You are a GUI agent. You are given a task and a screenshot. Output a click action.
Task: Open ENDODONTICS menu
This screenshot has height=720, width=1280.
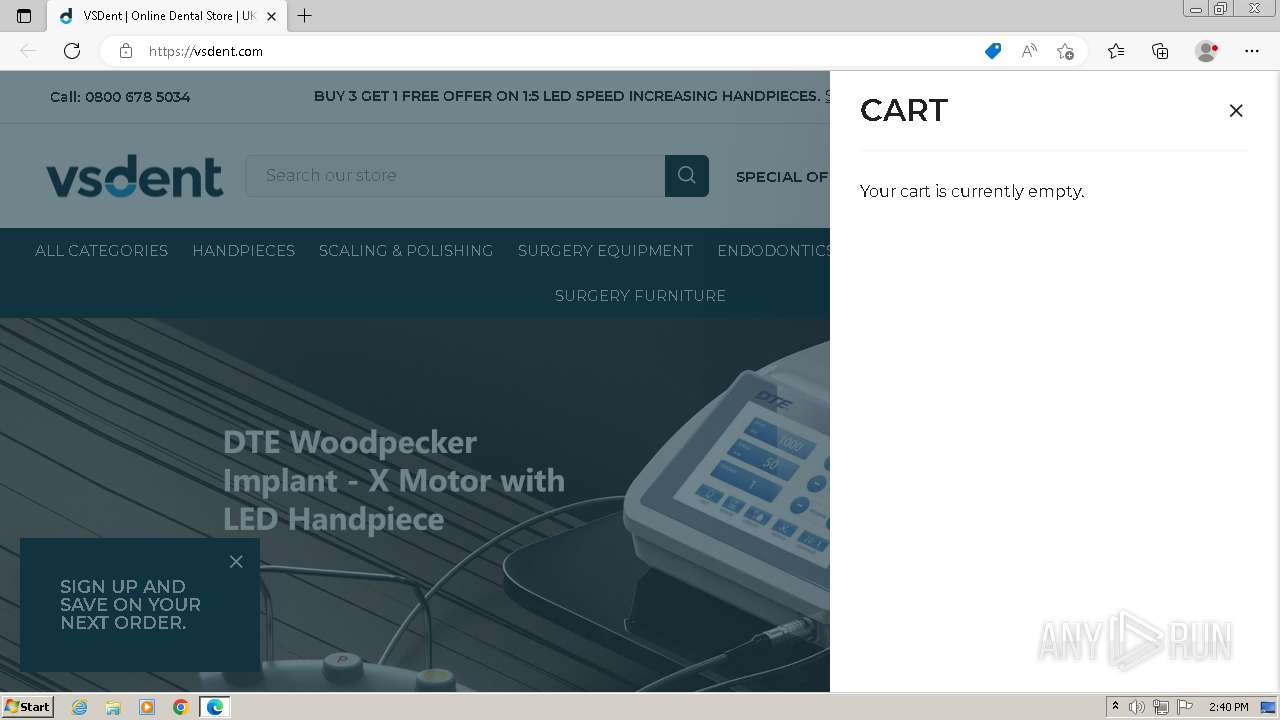pyautogui.click(x=773, y=251)
